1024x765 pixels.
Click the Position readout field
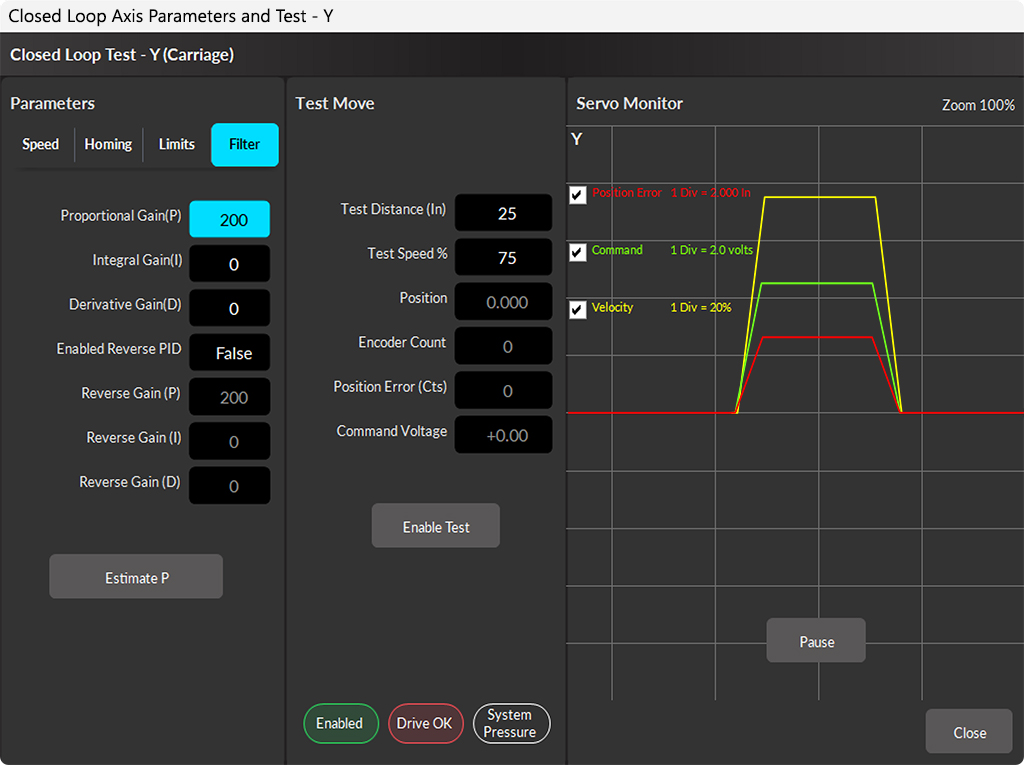504,302
